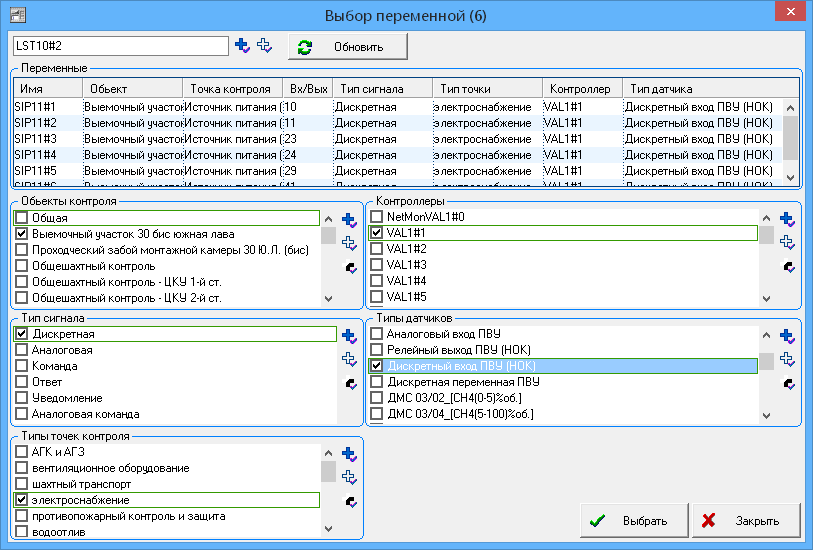Check the NetMonVAL1#0 controller checkbox
This screenshot has height=550, width=813.
tap(376, 216)
